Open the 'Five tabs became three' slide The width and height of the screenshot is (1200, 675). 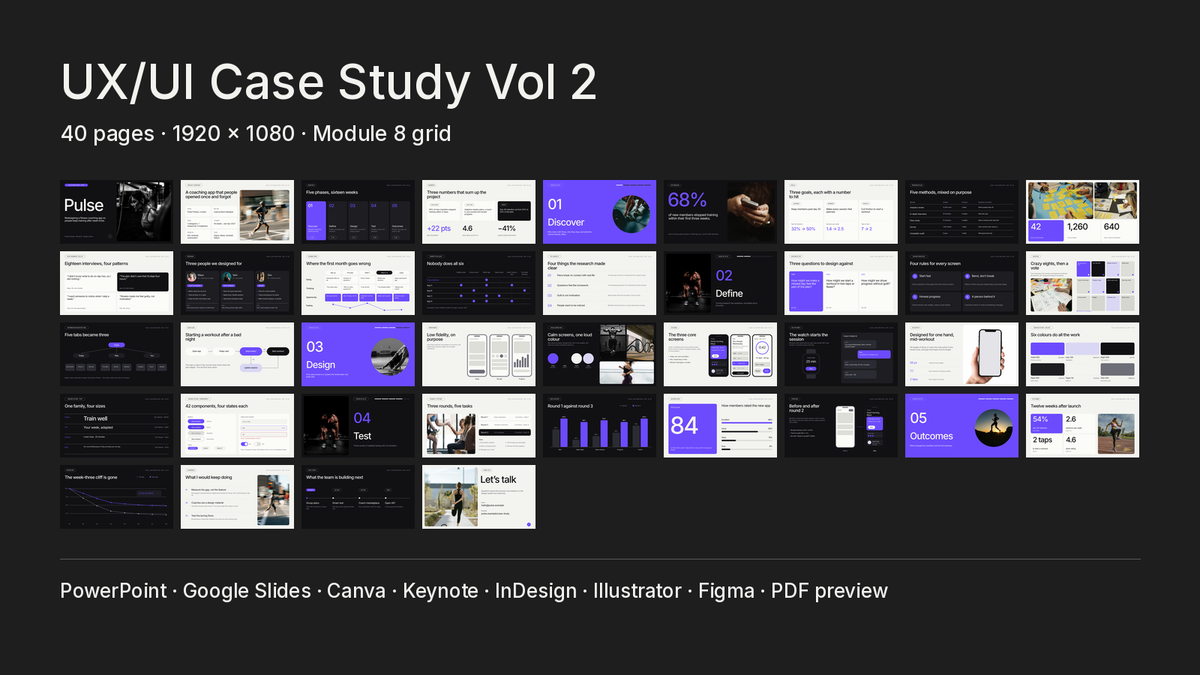116,354
